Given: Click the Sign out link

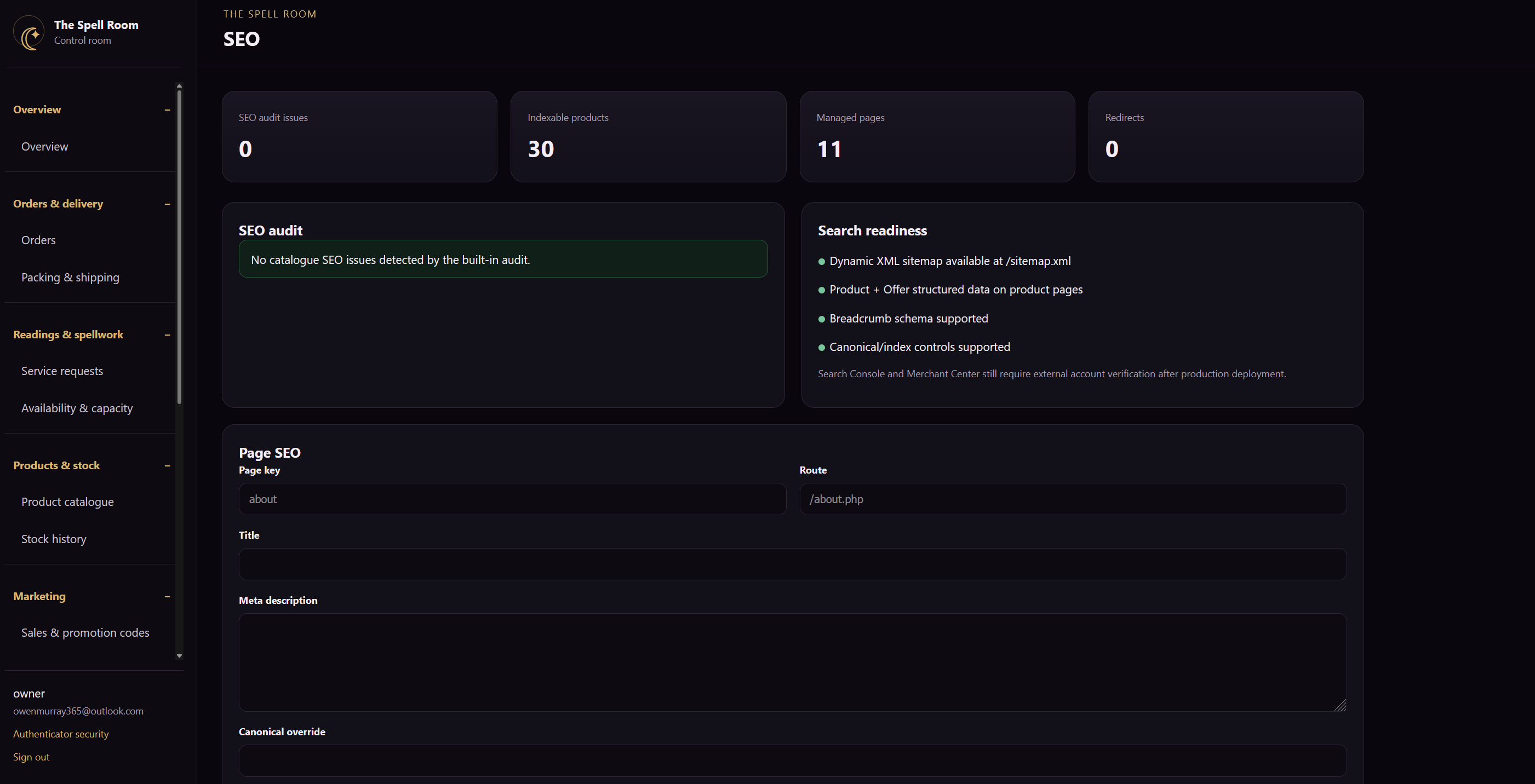Looking at the screenshot, I should 31,757.
